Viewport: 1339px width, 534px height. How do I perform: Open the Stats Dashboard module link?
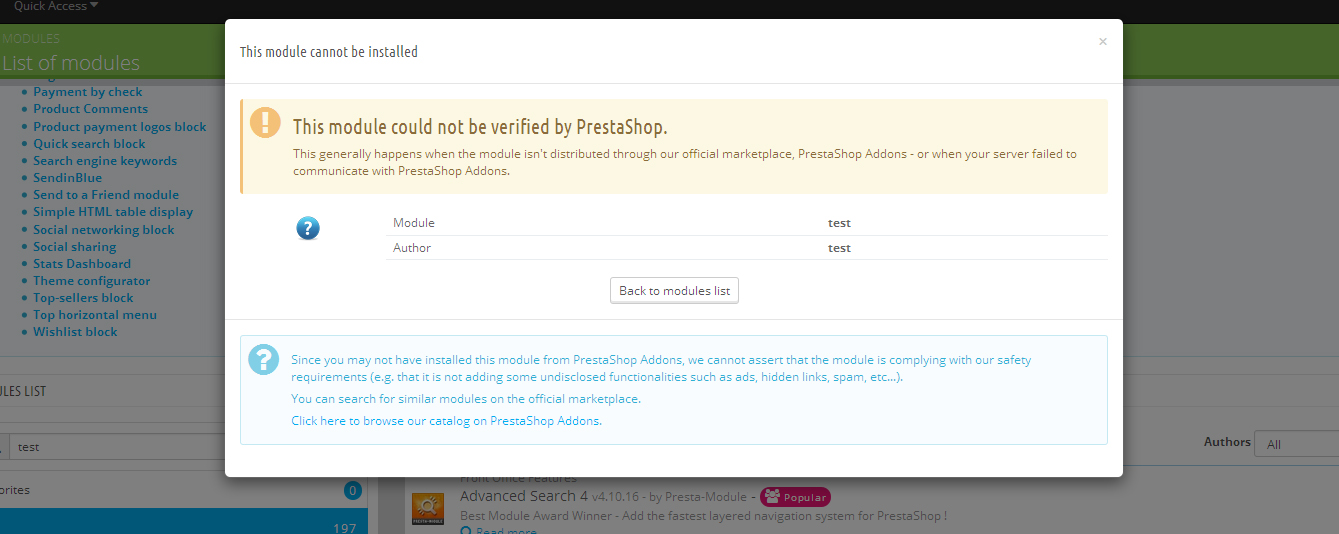click(x=82, y=264)
